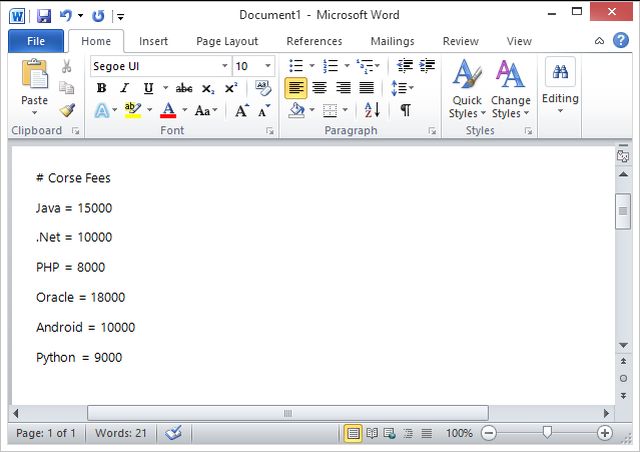The width and height of the screenshot is (640, 452).
Task: Click the Center alignment icon
Action: (x=320, y=88)
